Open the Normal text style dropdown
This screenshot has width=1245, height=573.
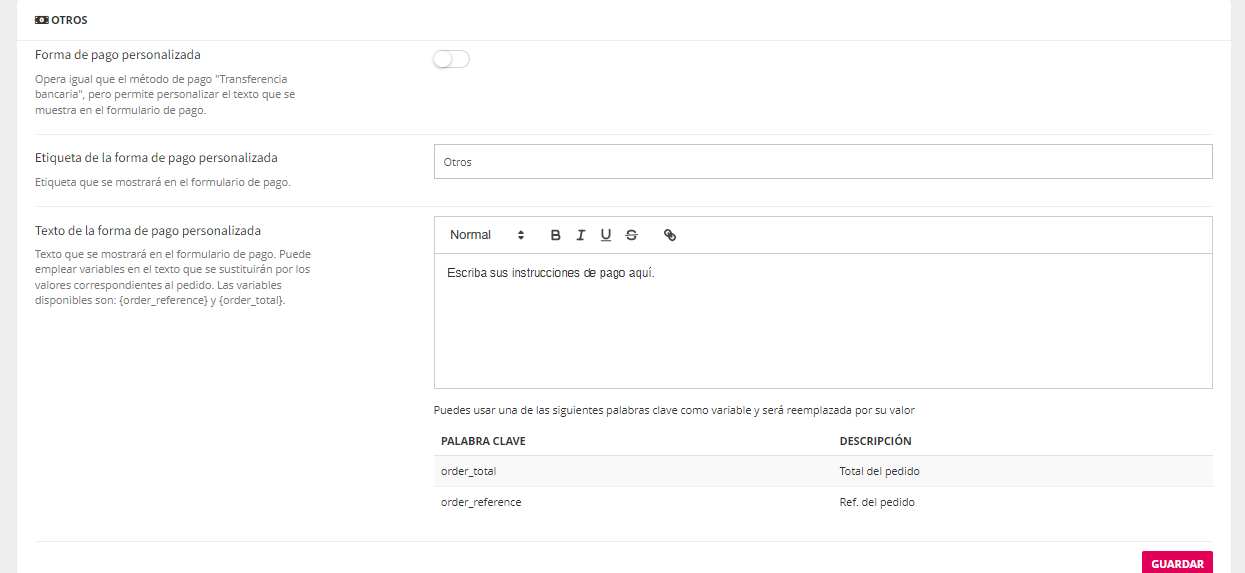[487, 235]
